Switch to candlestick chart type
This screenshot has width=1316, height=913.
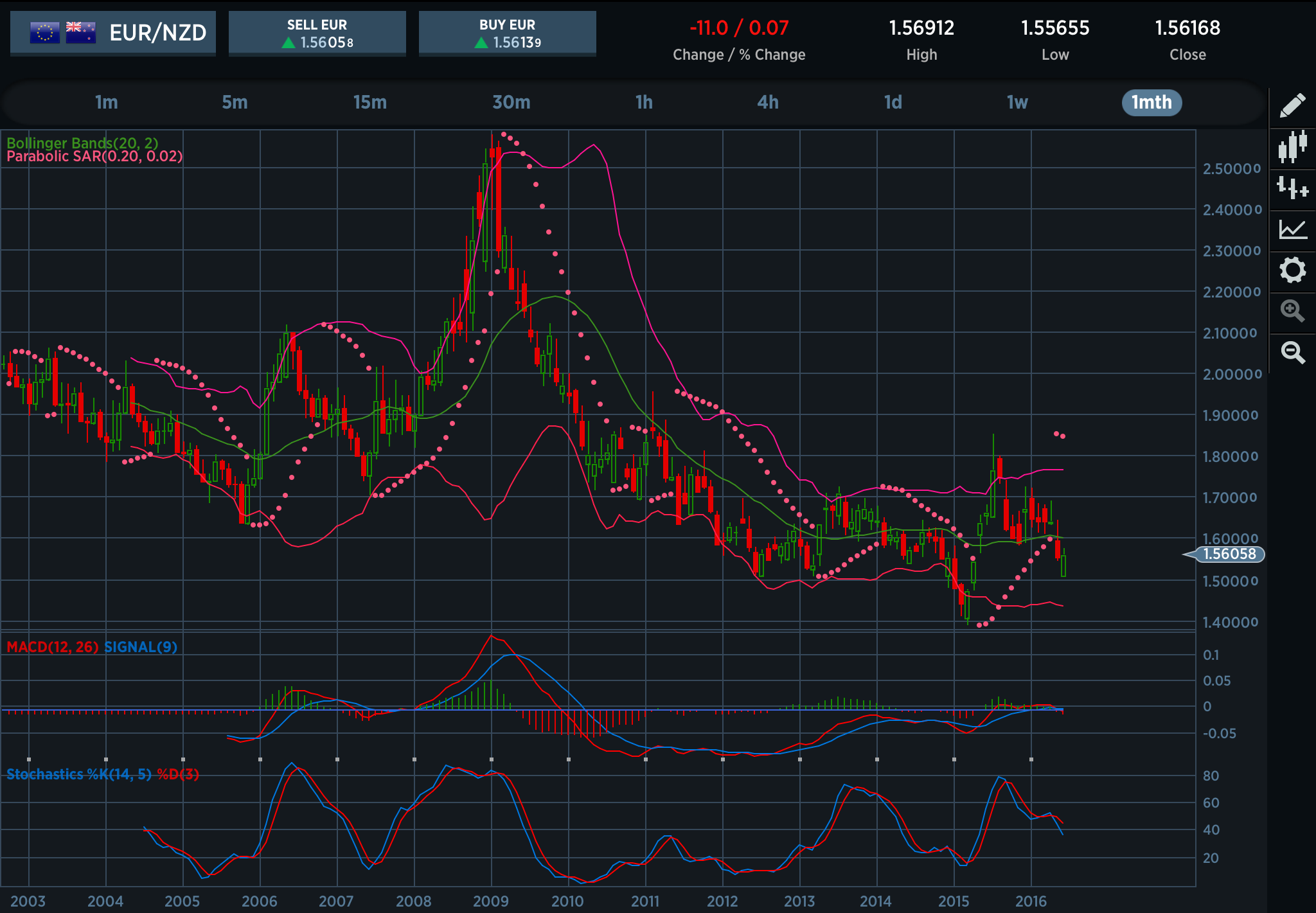(x=1292, y=146)
